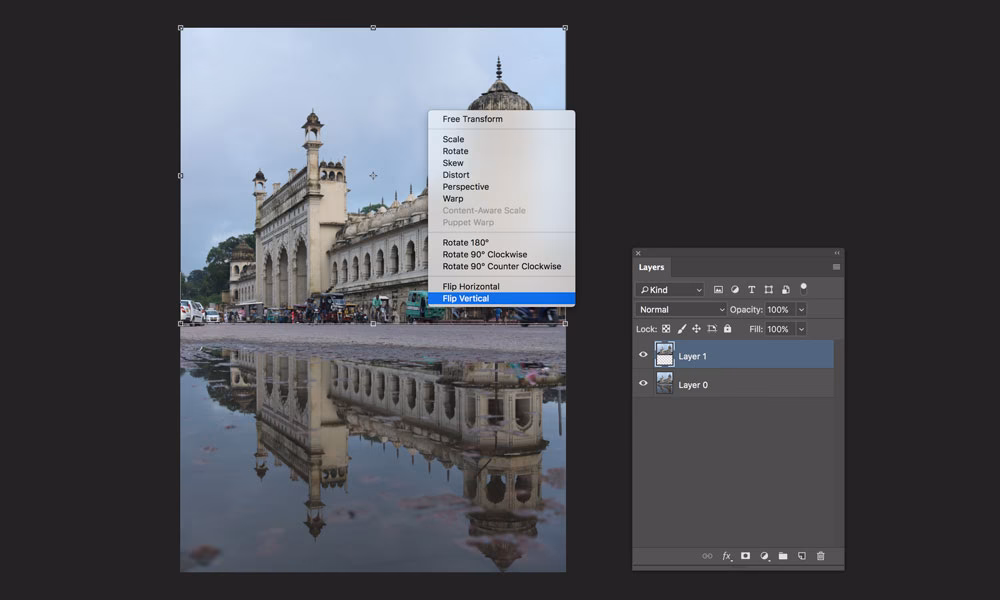This screenshot has width=1000, height=600.
Task: Select Warp from the transform menu
Action: coord(454,198)
